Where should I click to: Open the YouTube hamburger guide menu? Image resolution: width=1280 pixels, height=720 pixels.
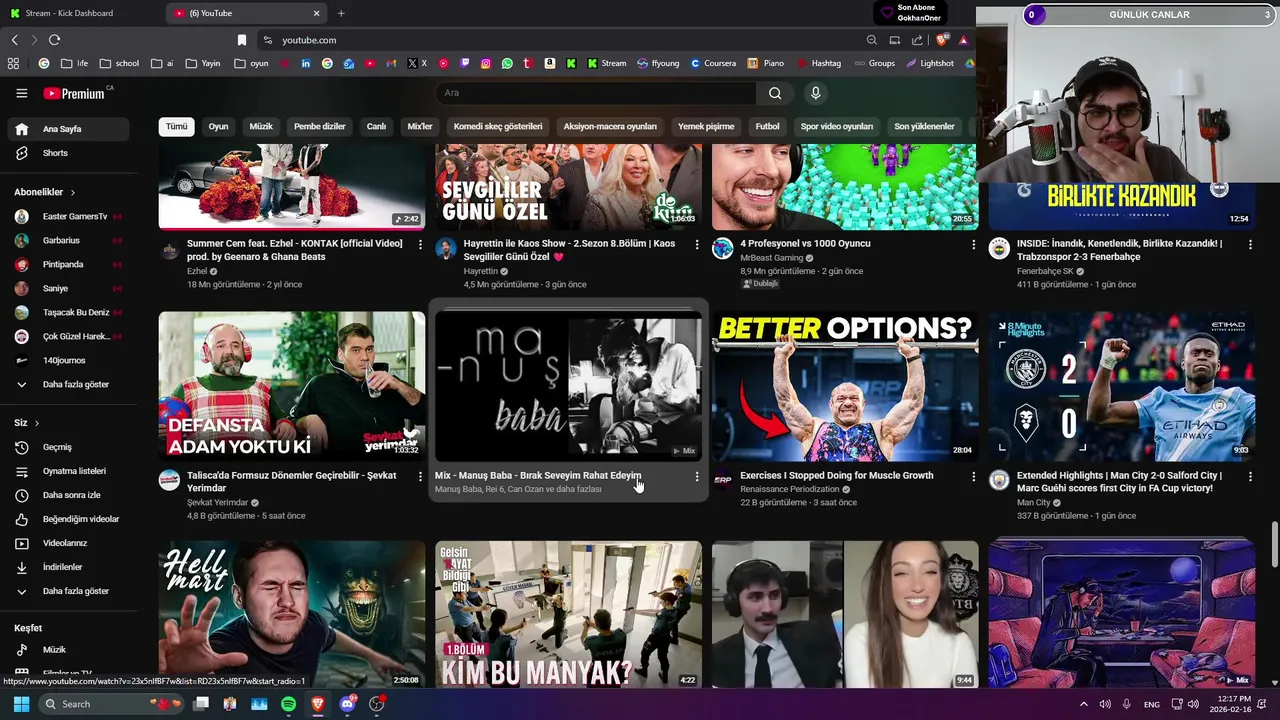click(21, 93)
